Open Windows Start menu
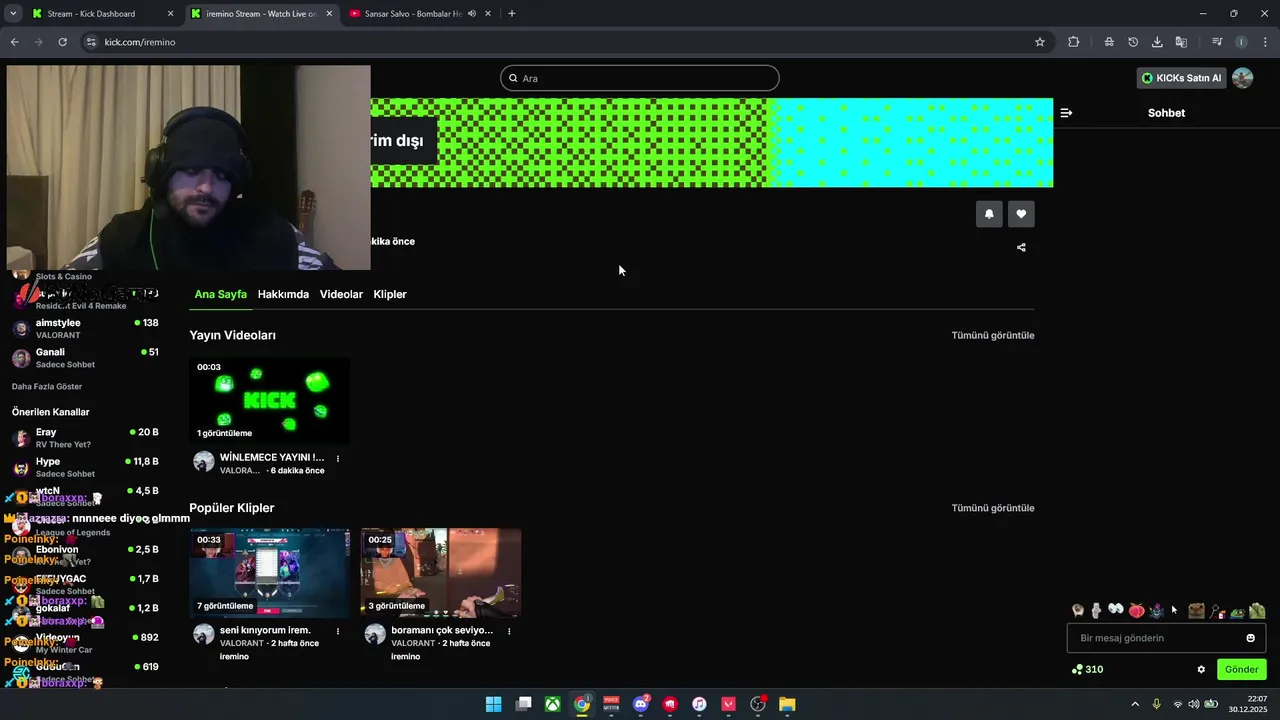 (x=494, y=704)
